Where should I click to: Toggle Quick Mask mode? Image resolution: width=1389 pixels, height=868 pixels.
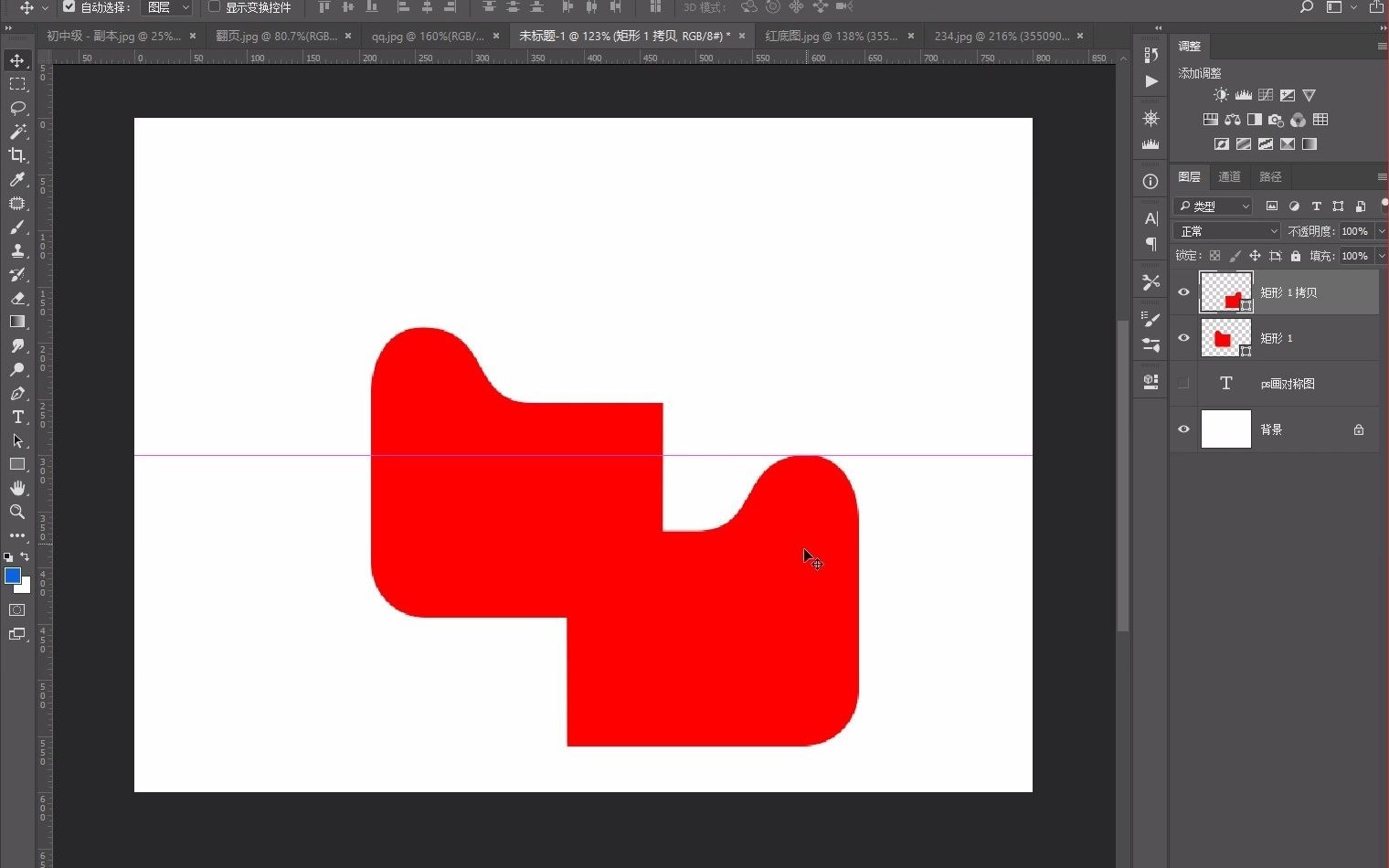tap(17, 609)
